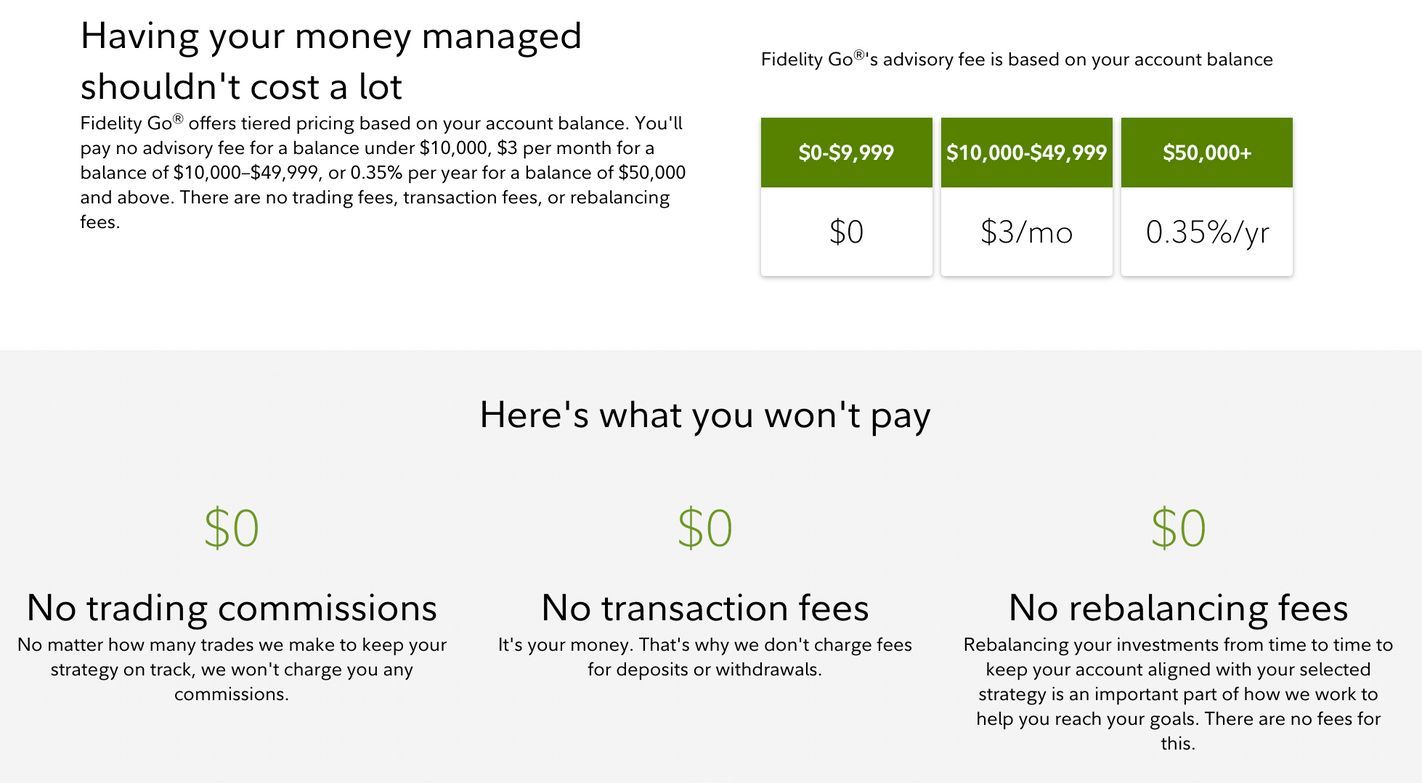Click the "Here's what you won't pay" heading
The height and width of the screenshot is (783, 1422).
click(705, 414)
